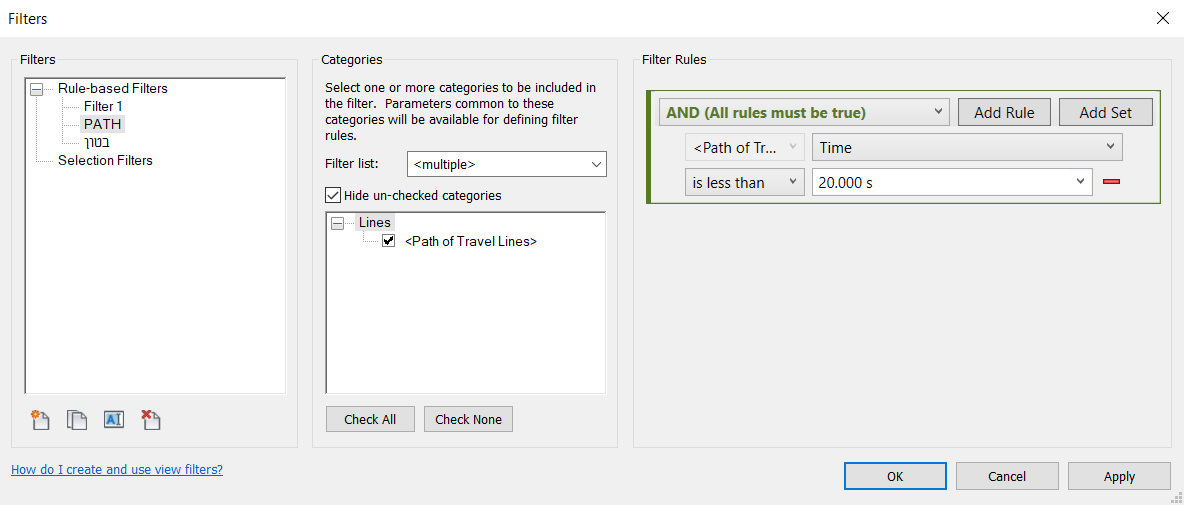Viewport: 1184px width, 505px height.
Task: Click the Check None button
Action: point(468,419)
